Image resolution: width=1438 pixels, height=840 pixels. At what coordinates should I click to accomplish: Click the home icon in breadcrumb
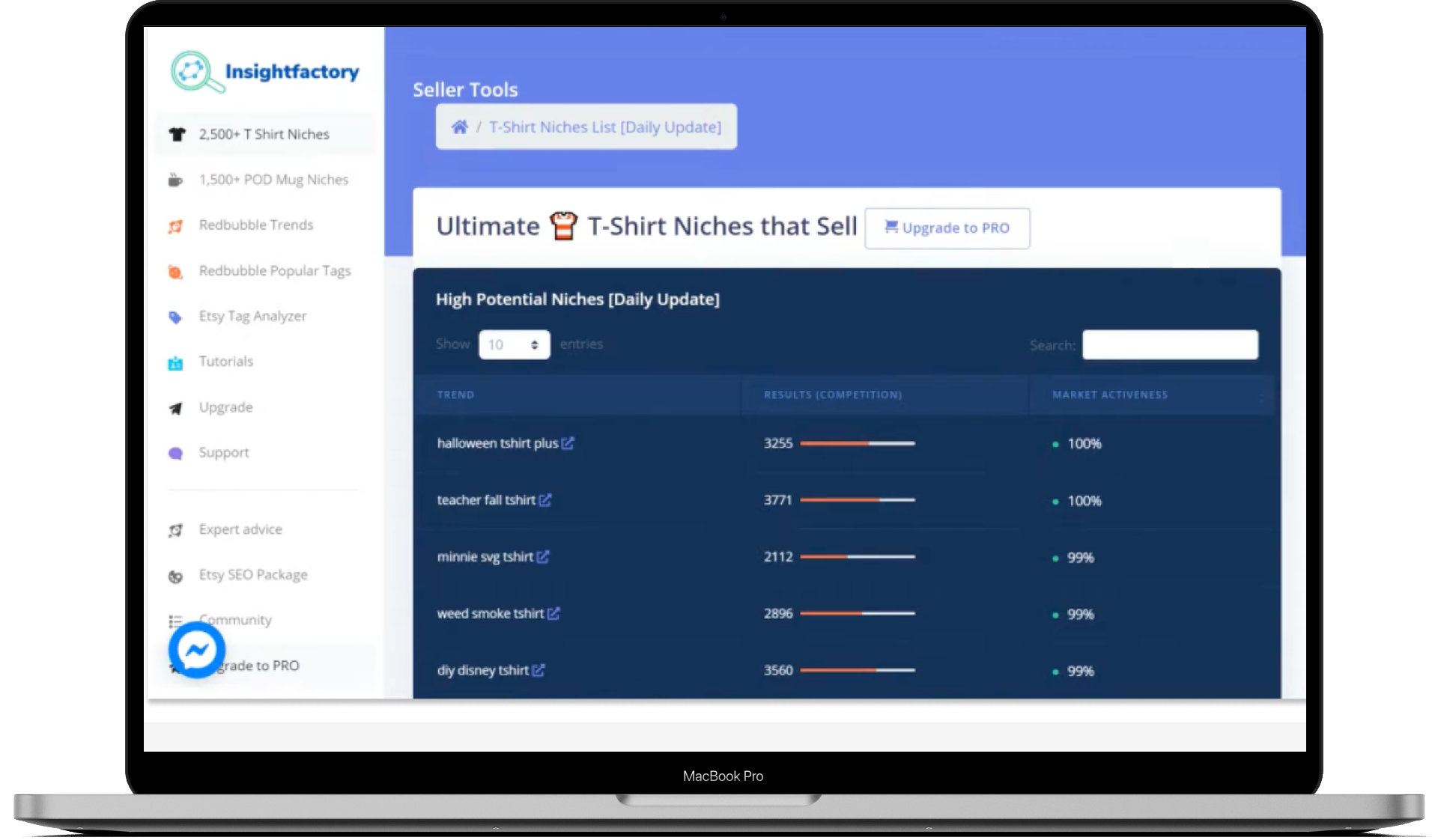(x=460, y=127)
